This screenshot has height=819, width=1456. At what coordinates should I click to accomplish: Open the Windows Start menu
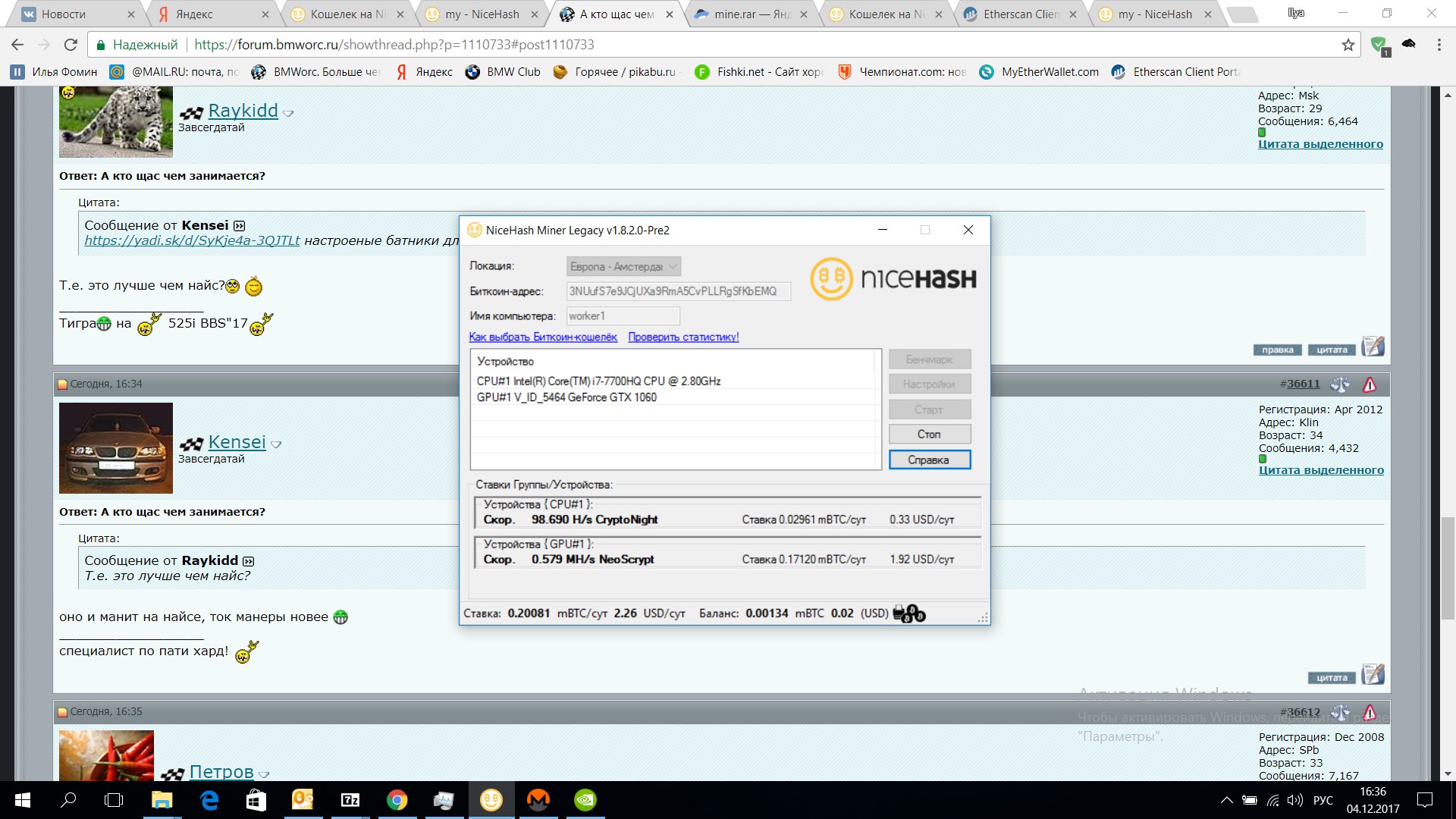click(23, 800)
